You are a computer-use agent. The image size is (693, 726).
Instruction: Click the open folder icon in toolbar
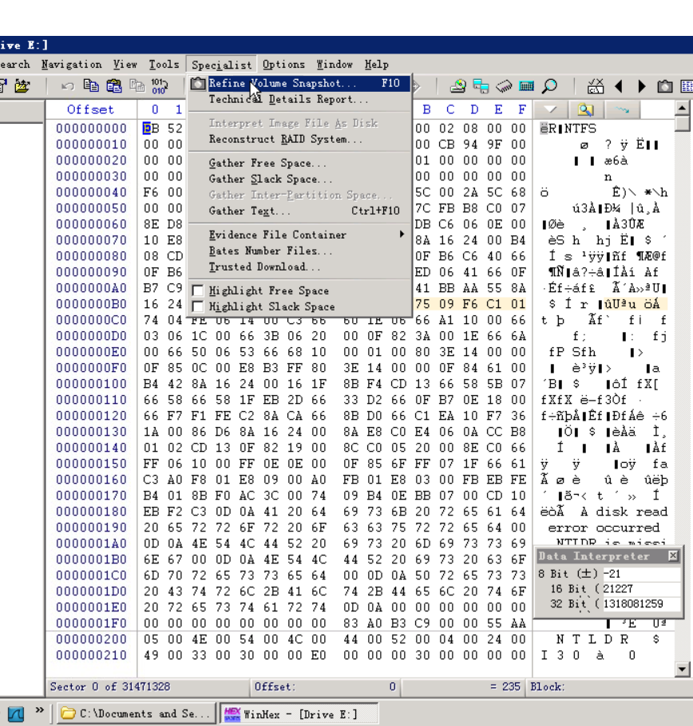pos(22,86)
